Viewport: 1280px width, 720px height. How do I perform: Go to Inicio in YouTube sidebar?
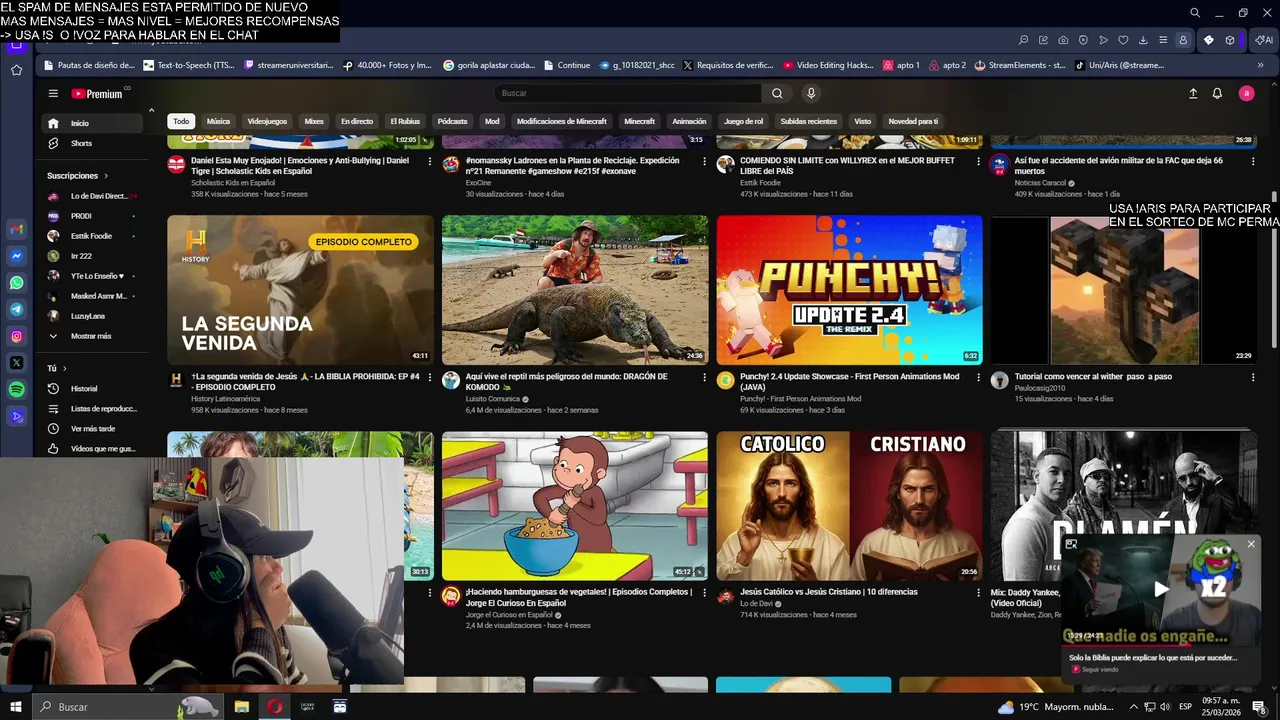coord(93,123)
